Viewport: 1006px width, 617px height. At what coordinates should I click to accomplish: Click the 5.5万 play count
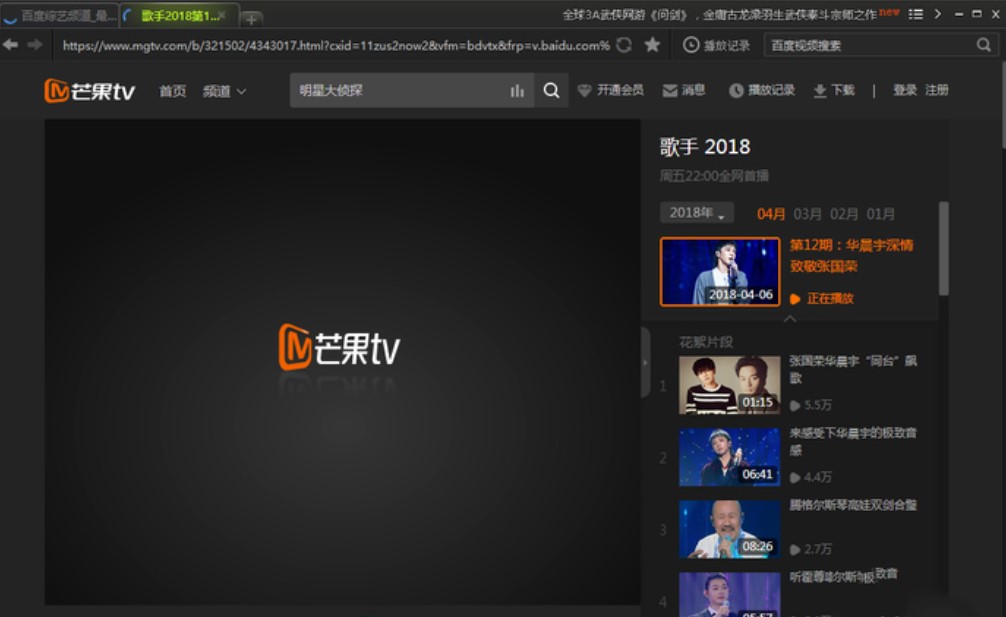pos(811,405)
